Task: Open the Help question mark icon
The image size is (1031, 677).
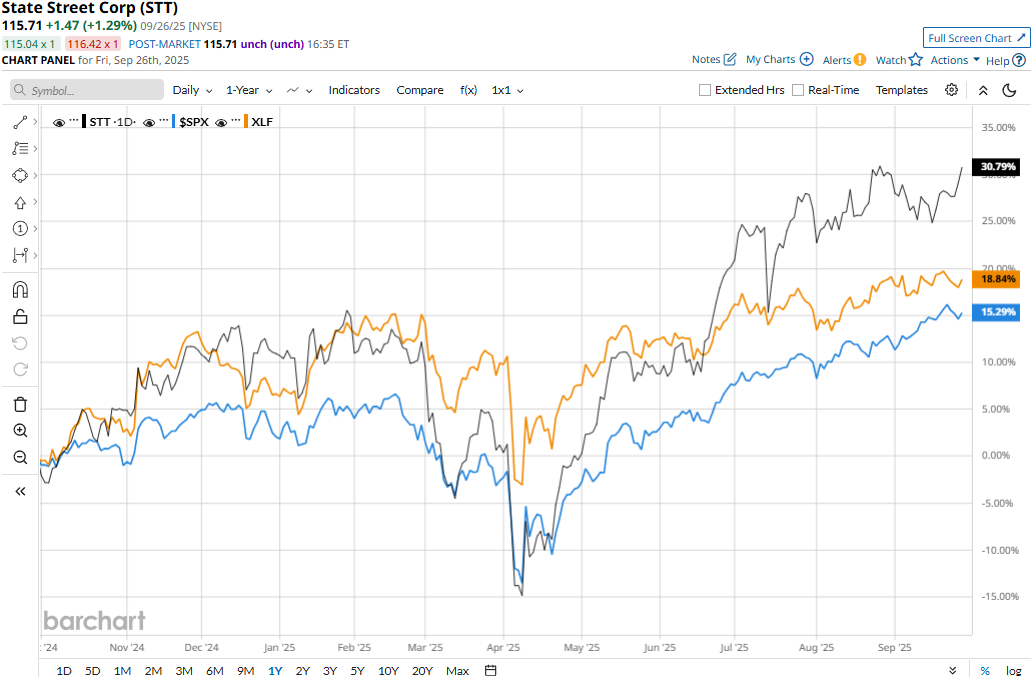Action: pos(1019,60)
